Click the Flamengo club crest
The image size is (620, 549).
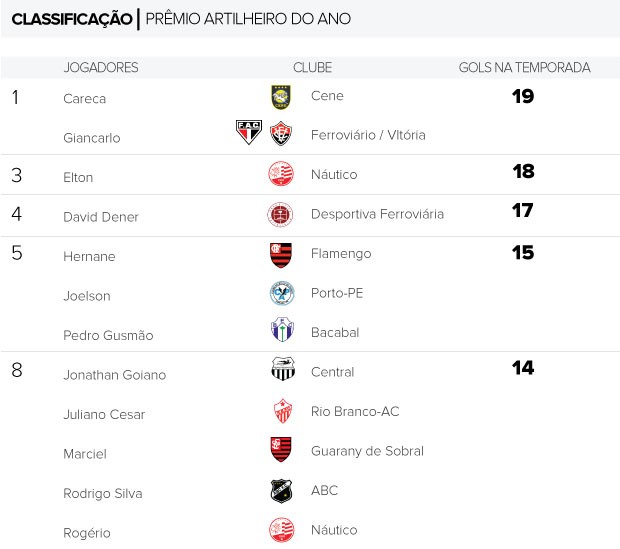pyautogui.click(x=281, y=255)
